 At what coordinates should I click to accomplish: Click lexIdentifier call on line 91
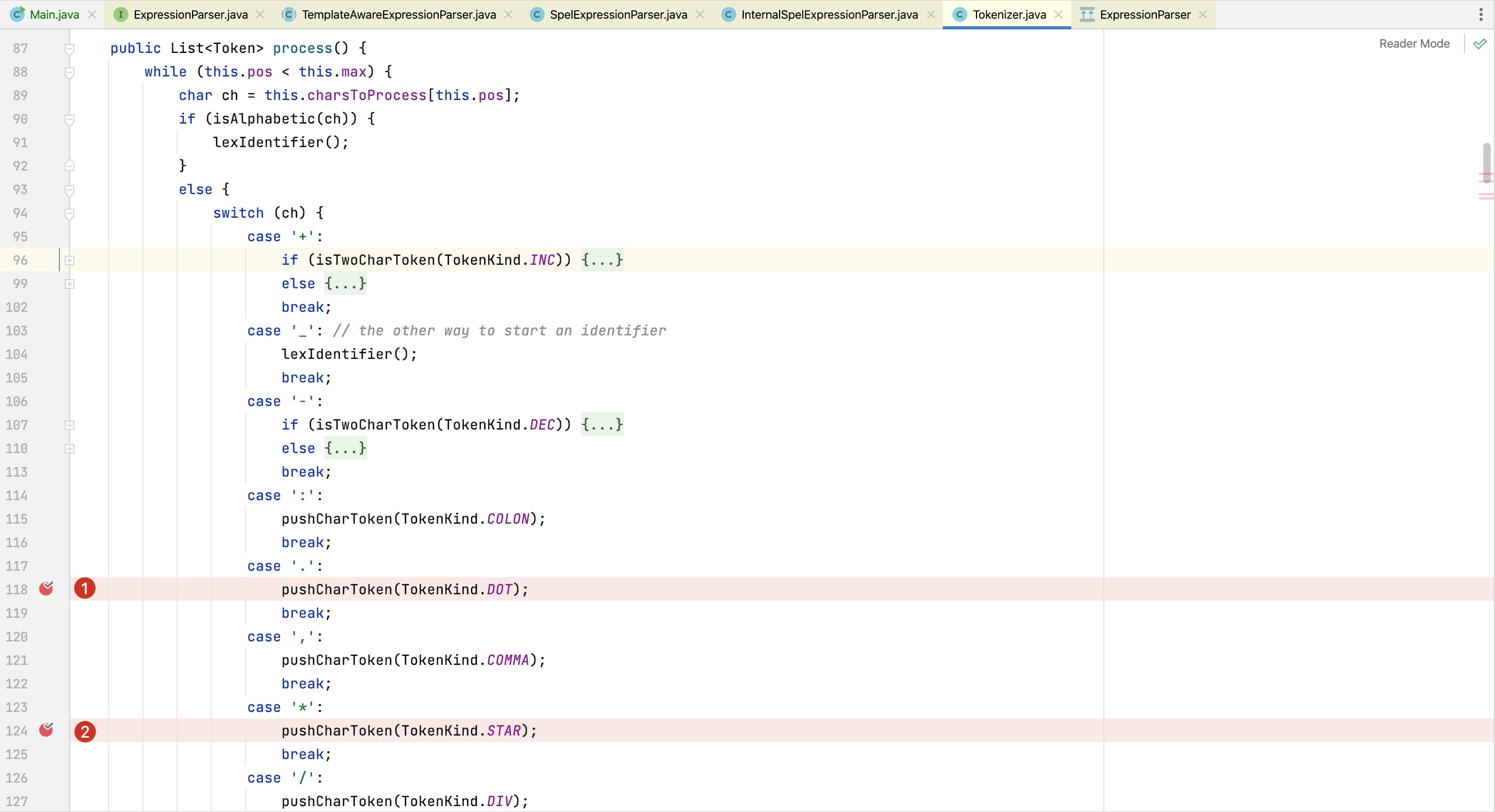tap(268, 142)
